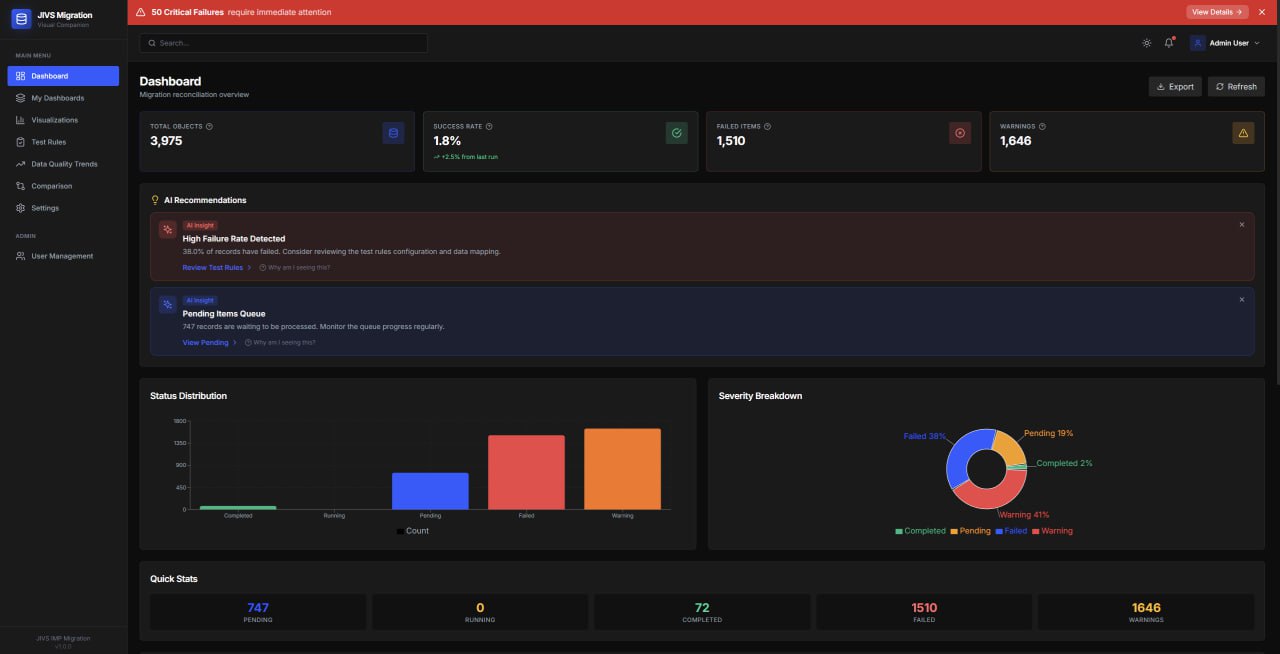Click the Failed Items error icon
The image size is (1280, 654).
(x=960, y=132)
